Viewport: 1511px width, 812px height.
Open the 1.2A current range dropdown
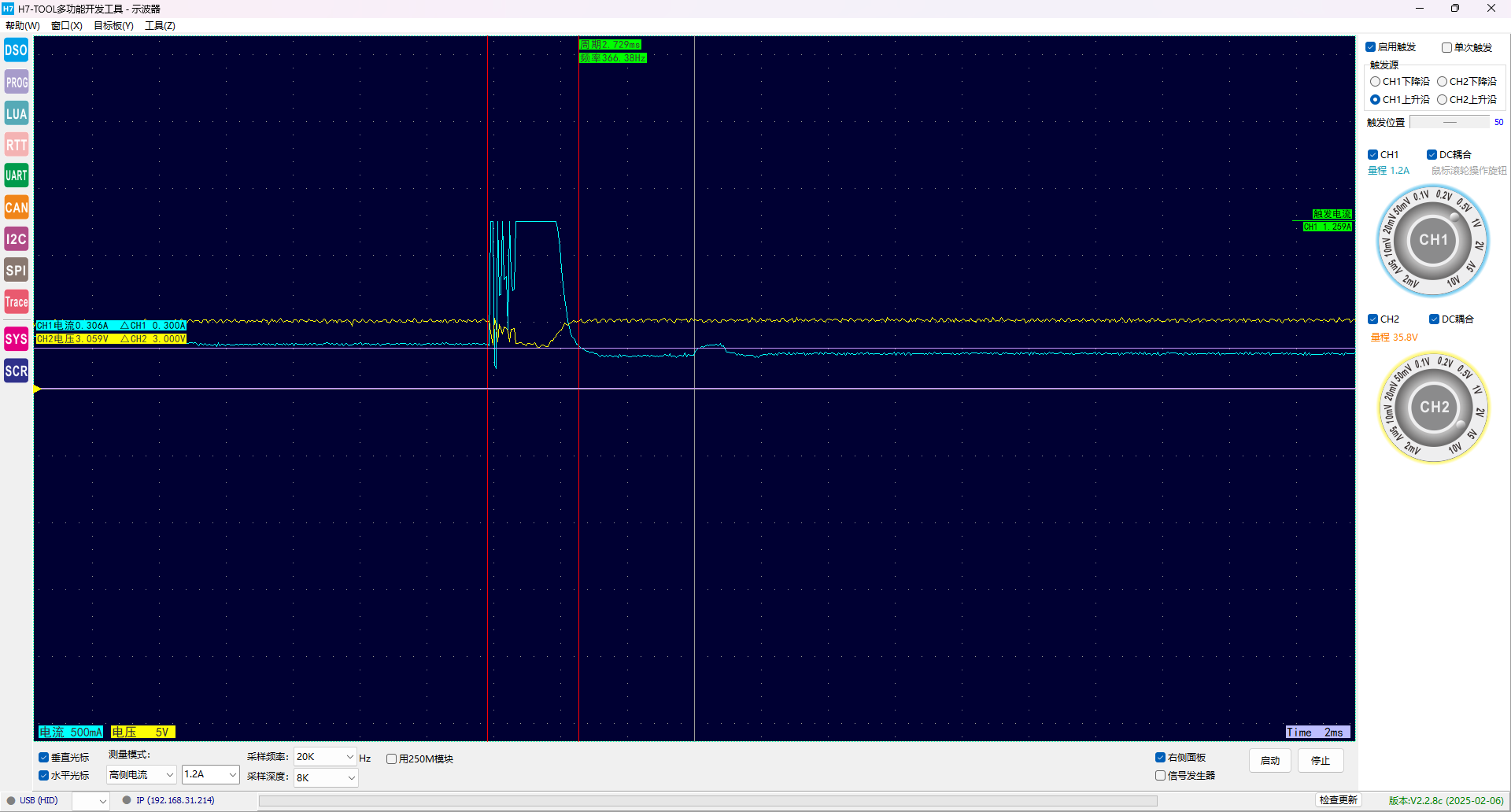(x=210, y=775)
